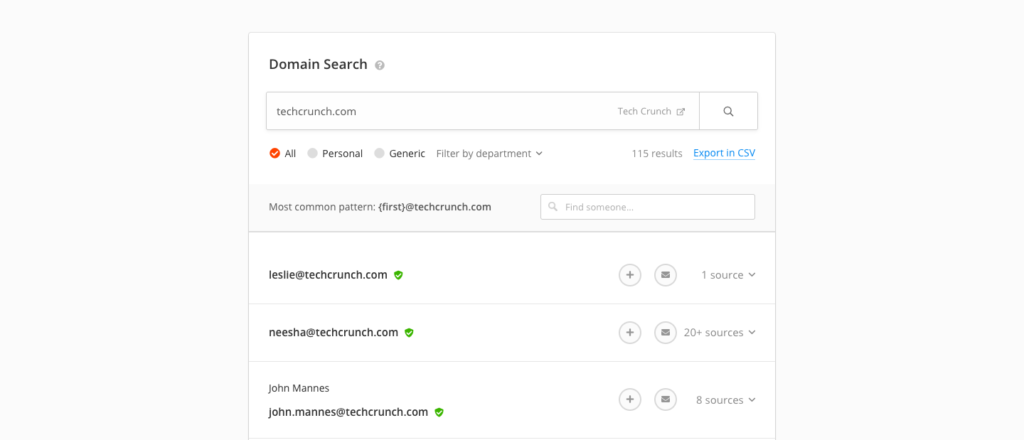This screenshot has width=1024, height=440.
Task: Click the Find someone search box
Action: tap(647, 207)
